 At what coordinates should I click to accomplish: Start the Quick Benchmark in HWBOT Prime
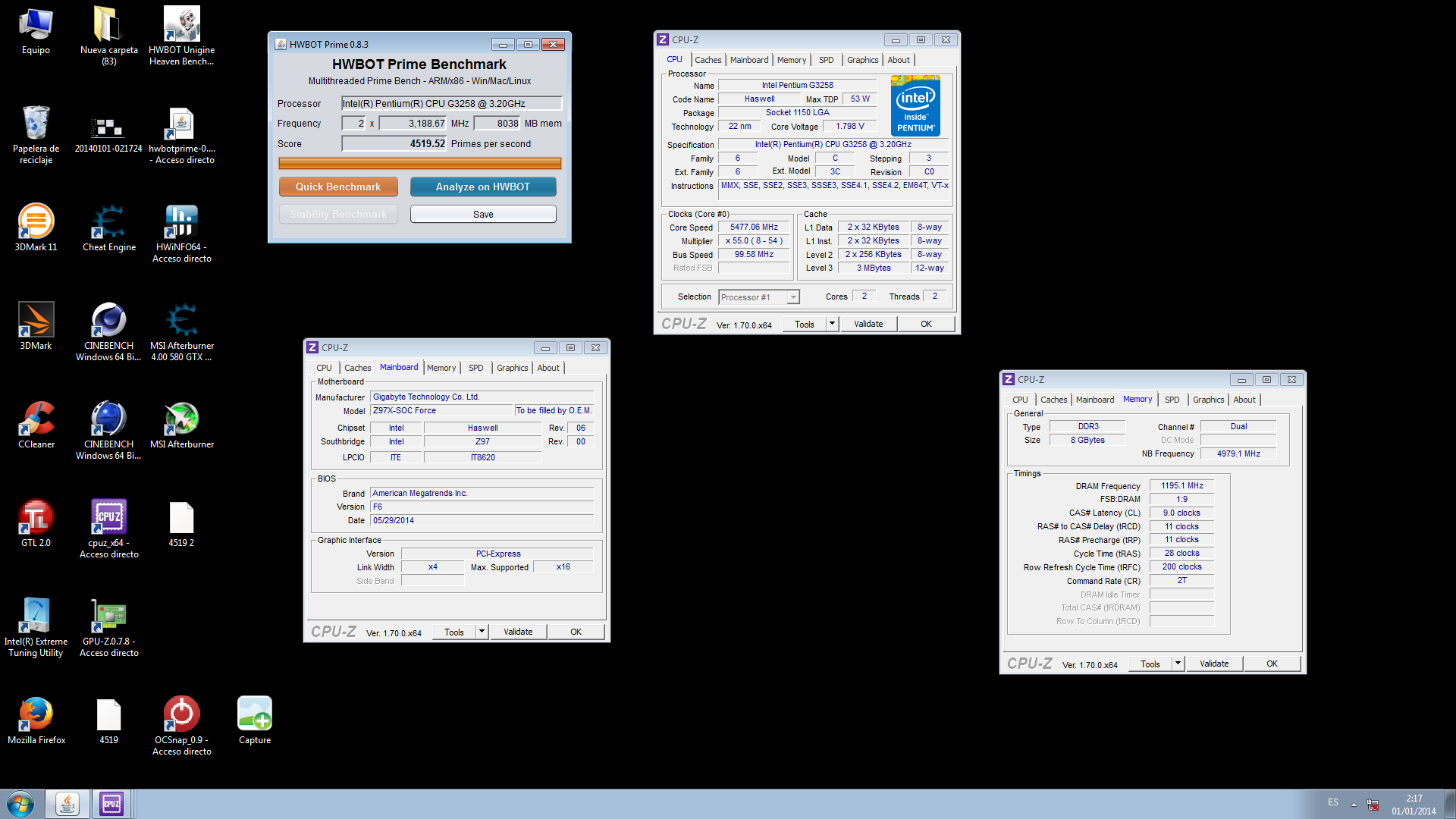338,187
